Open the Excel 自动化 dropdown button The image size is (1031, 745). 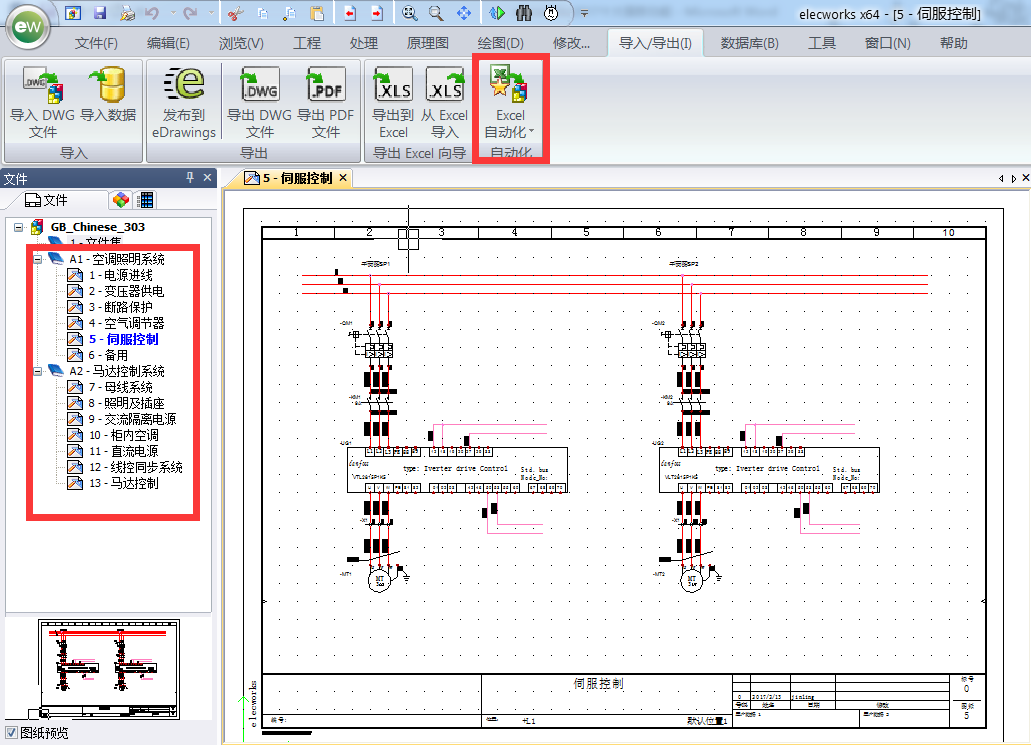coord(510,102)
